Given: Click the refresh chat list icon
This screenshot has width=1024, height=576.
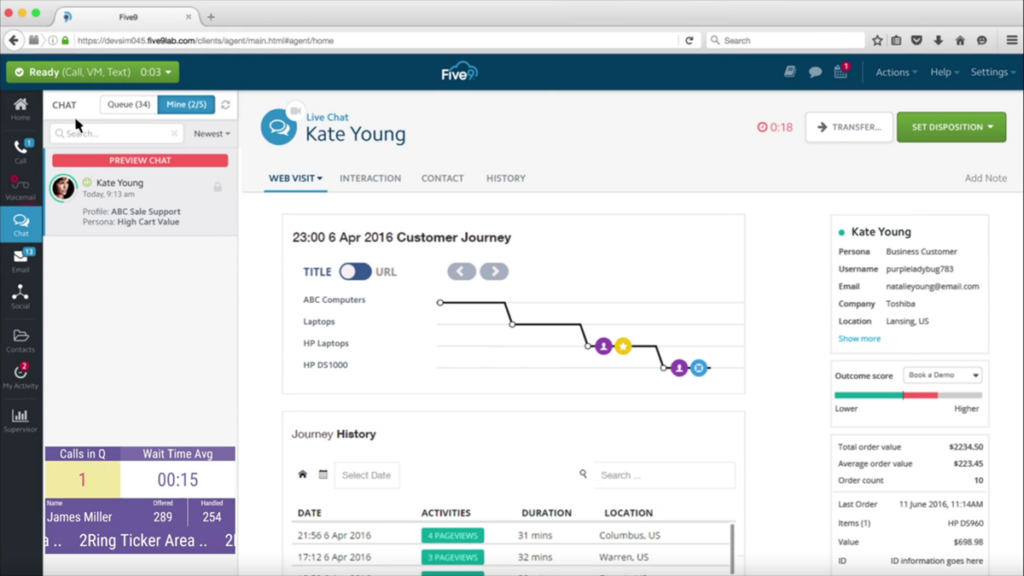Looking at the screenshot, I should tap(226, 105).
